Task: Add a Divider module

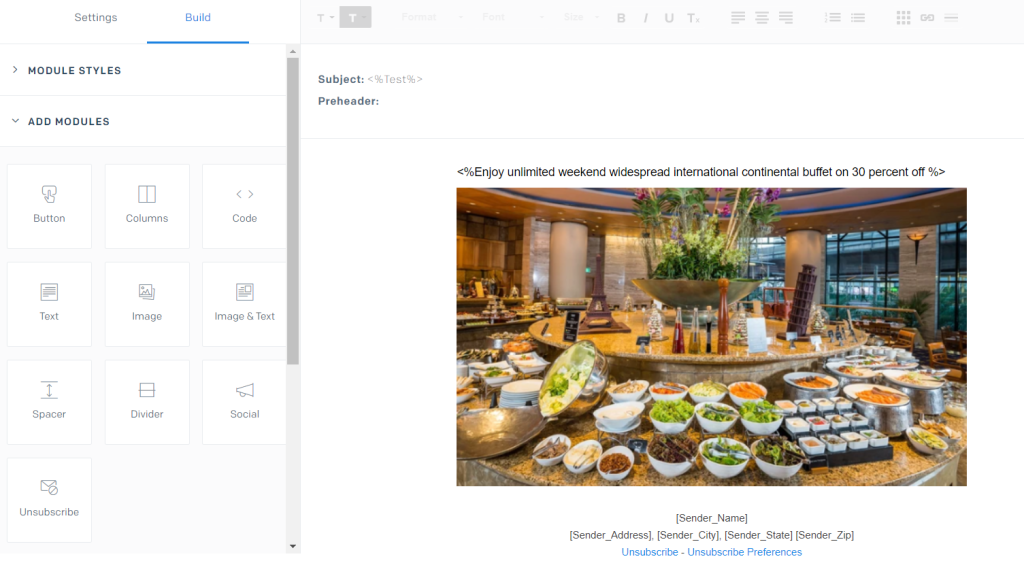Action: point(147,402)
